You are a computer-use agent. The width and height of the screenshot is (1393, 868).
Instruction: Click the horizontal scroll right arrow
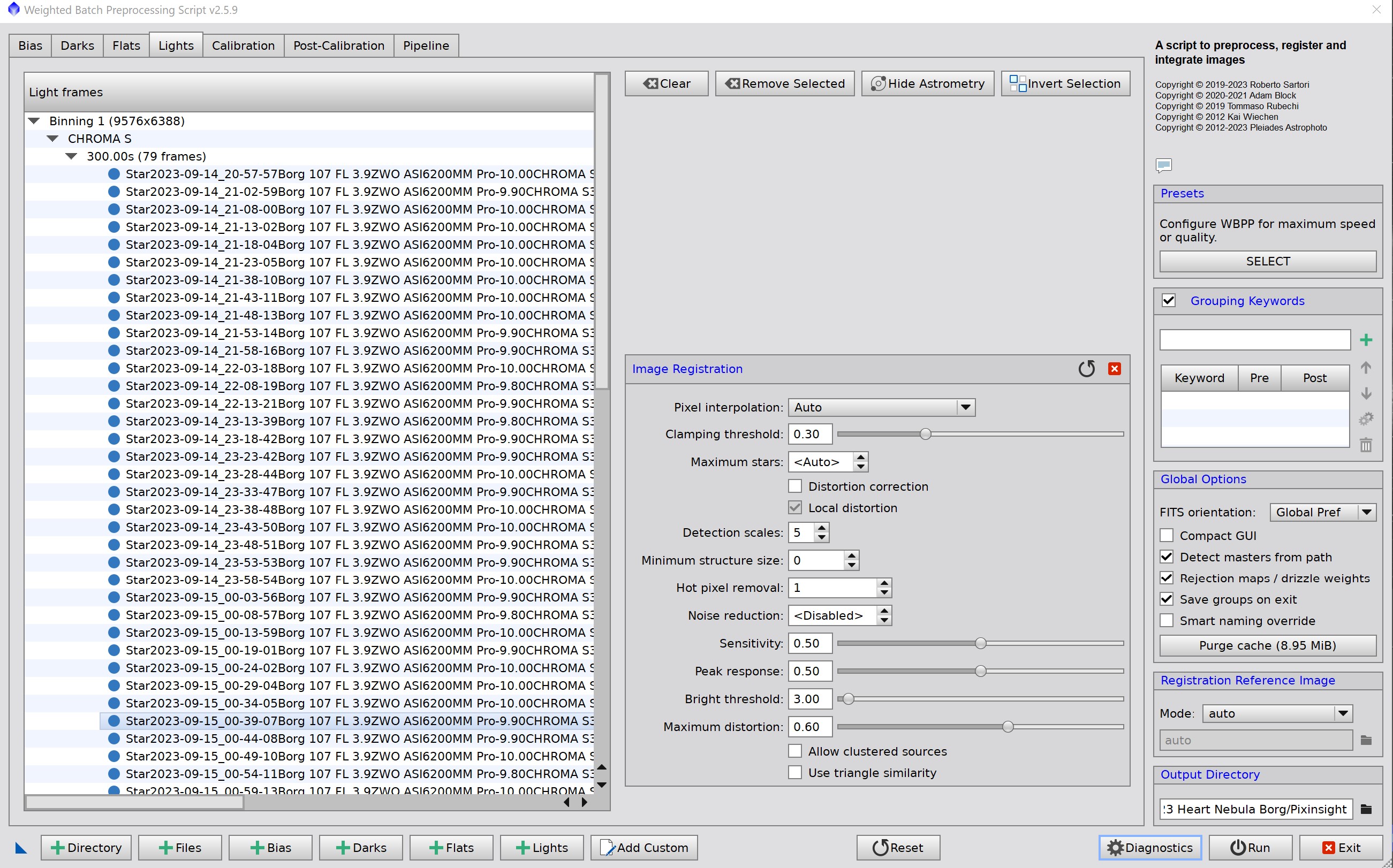[584, 802]
